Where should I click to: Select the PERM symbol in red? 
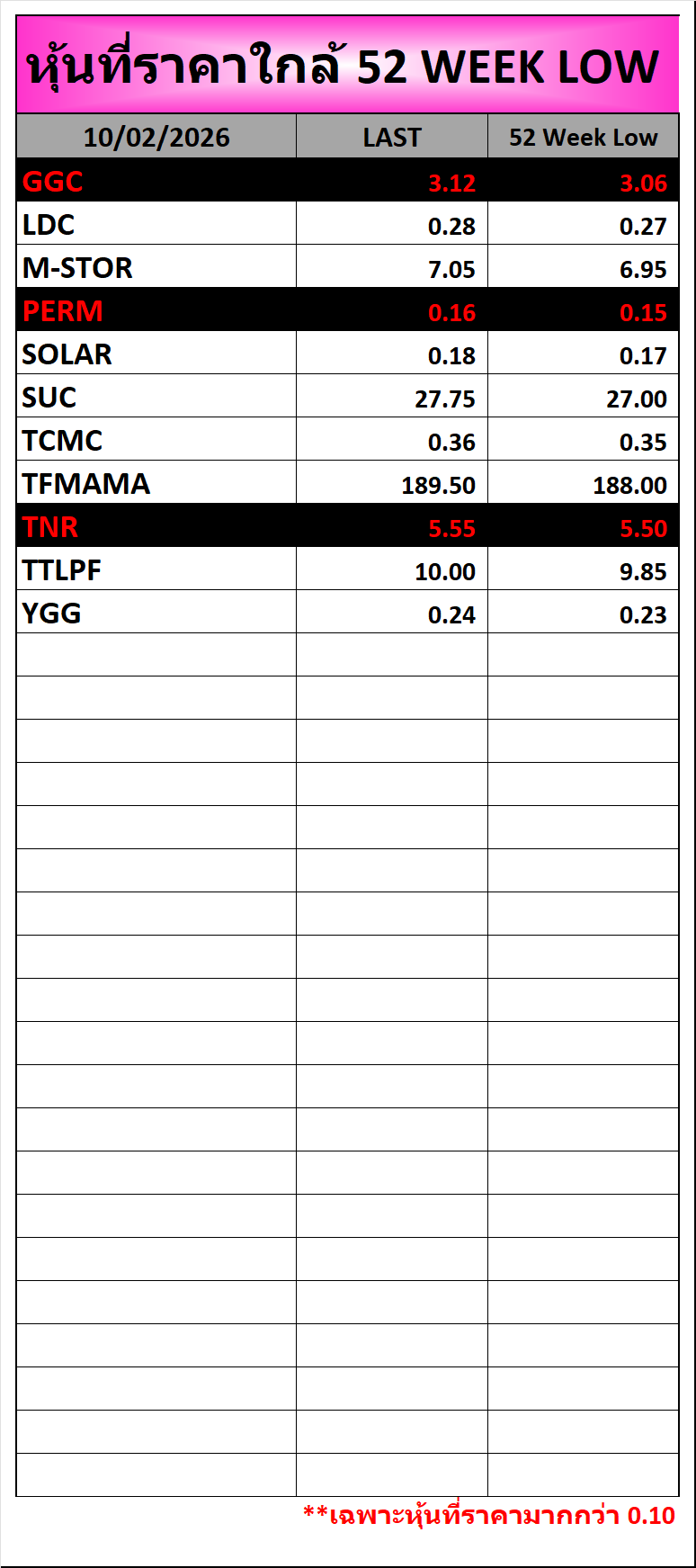(63, 311)
